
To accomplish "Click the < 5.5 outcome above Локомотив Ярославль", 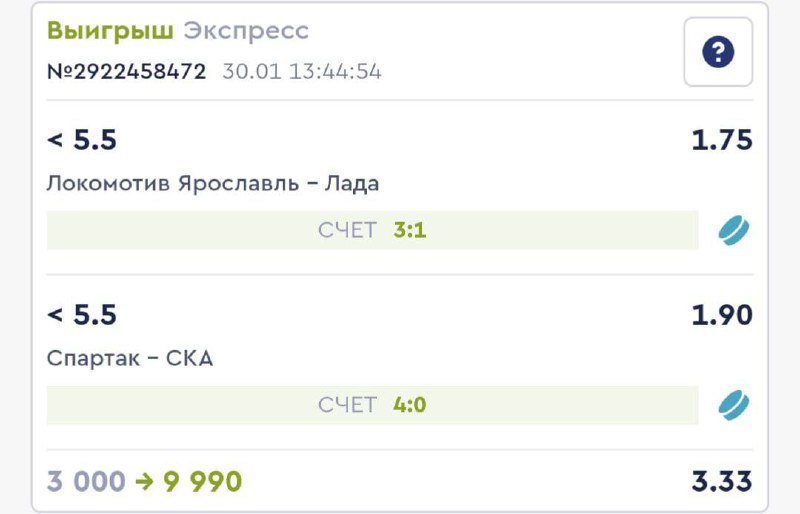I will [x=82, y=140].
